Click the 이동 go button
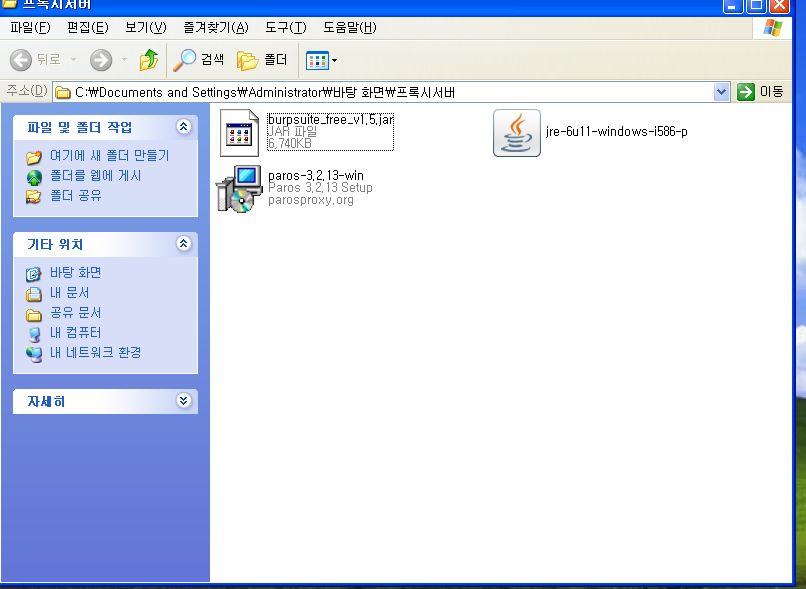 point(760,92)
